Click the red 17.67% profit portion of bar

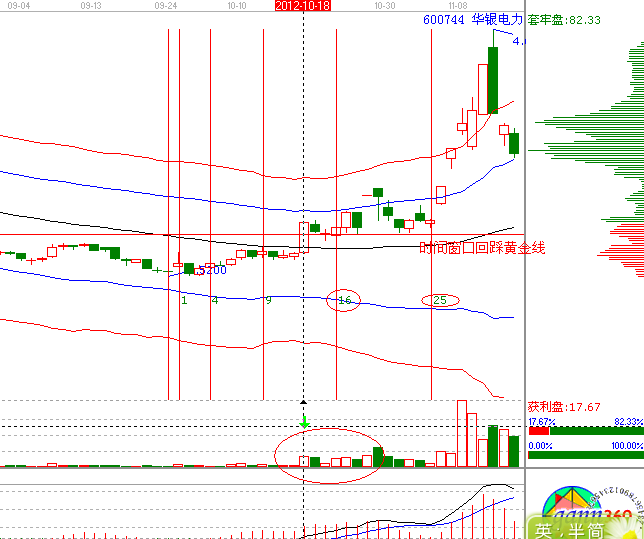tap(538, 431)
